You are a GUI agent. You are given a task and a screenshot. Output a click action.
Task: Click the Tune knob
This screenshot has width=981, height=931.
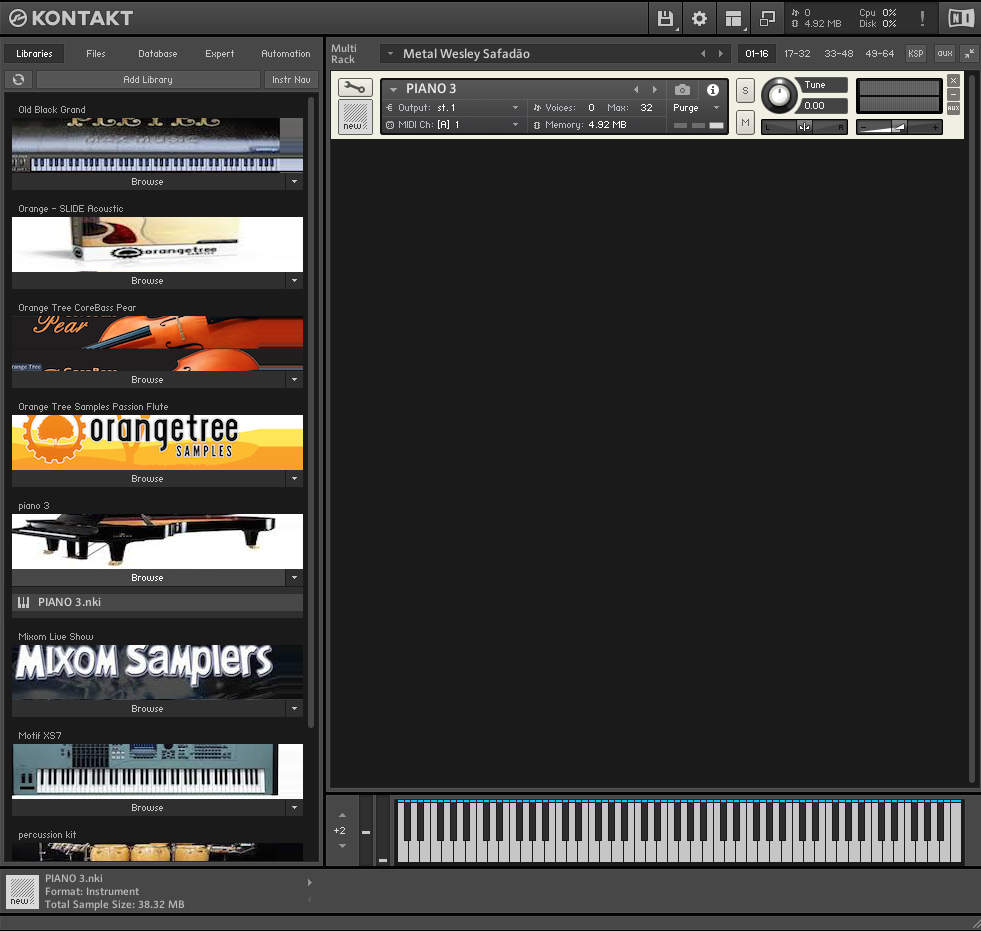[779, 95]
